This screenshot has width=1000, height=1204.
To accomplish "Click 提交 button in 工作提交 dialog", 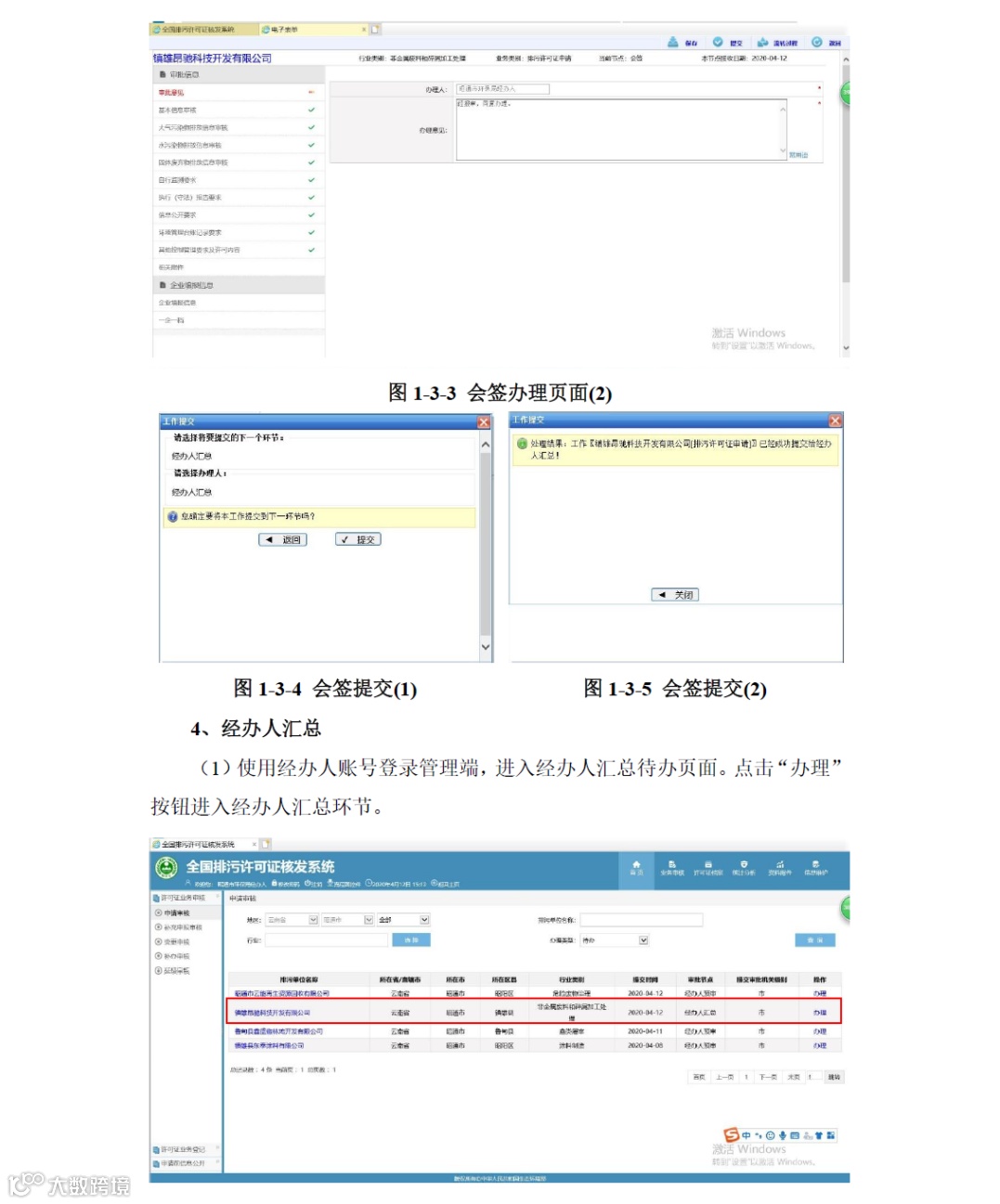I will [x=357, y=539].
